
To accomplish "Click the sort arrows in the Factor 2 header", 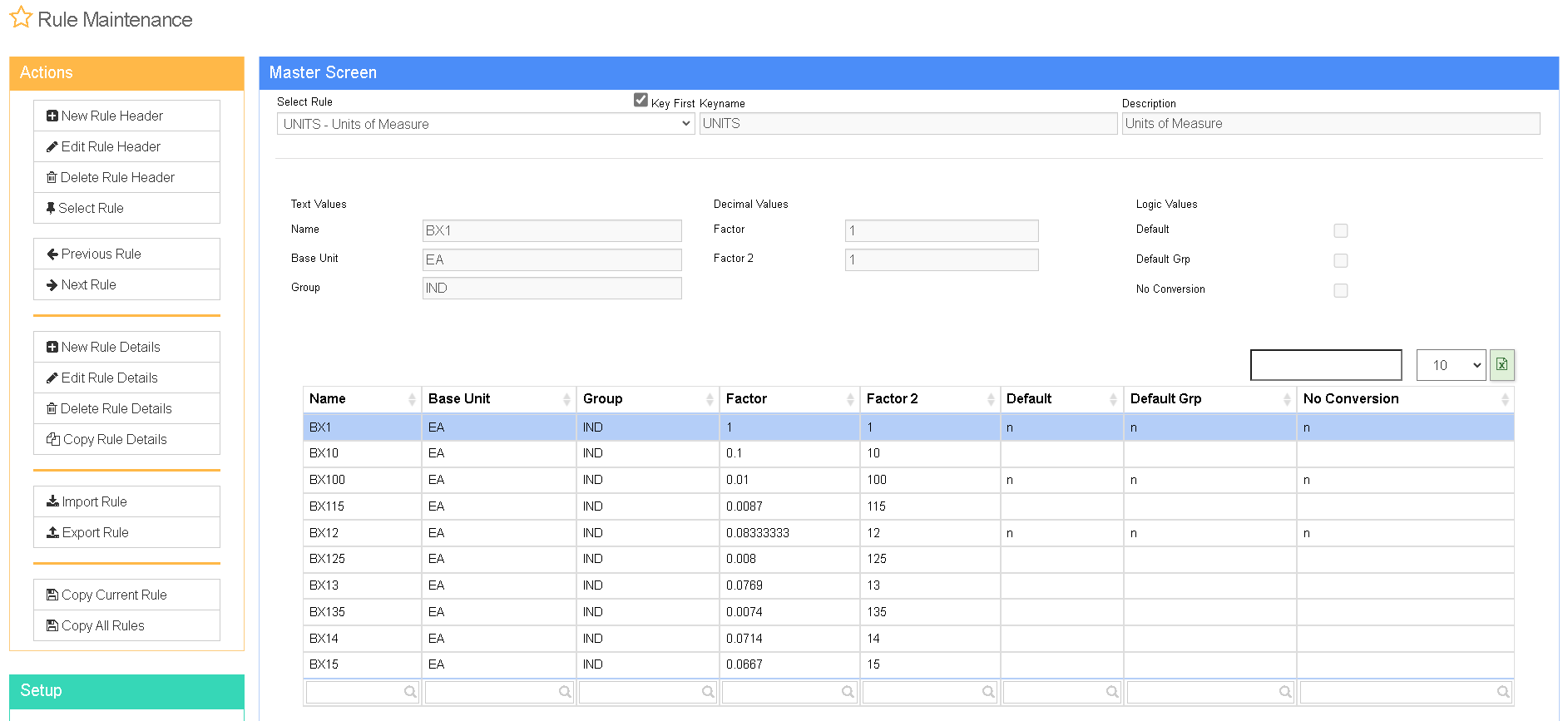I will point(991,399).
